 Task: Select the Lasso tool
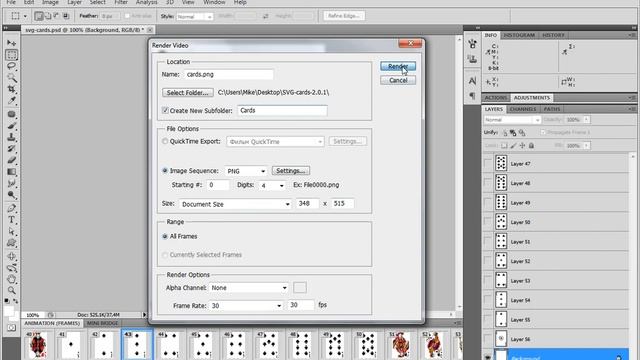click(x=11, y=66)
